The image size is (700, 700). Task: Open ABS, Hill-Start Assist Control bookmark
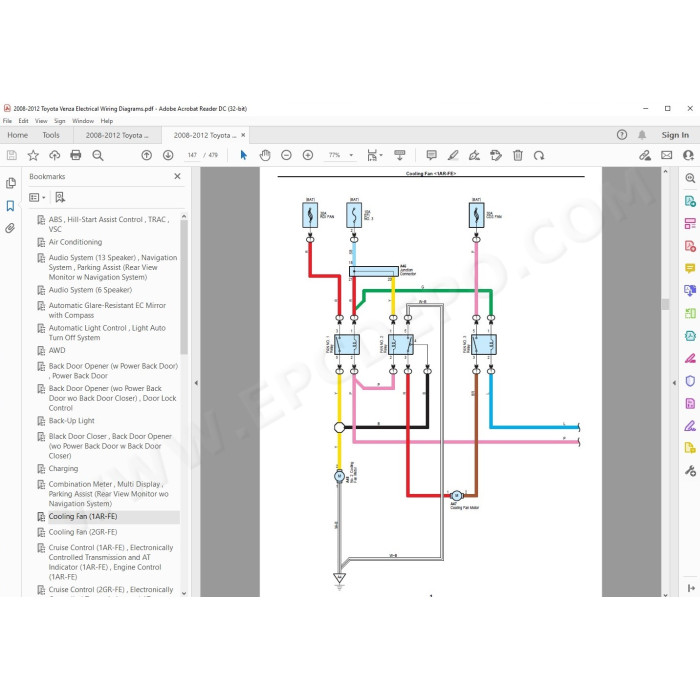109,224
